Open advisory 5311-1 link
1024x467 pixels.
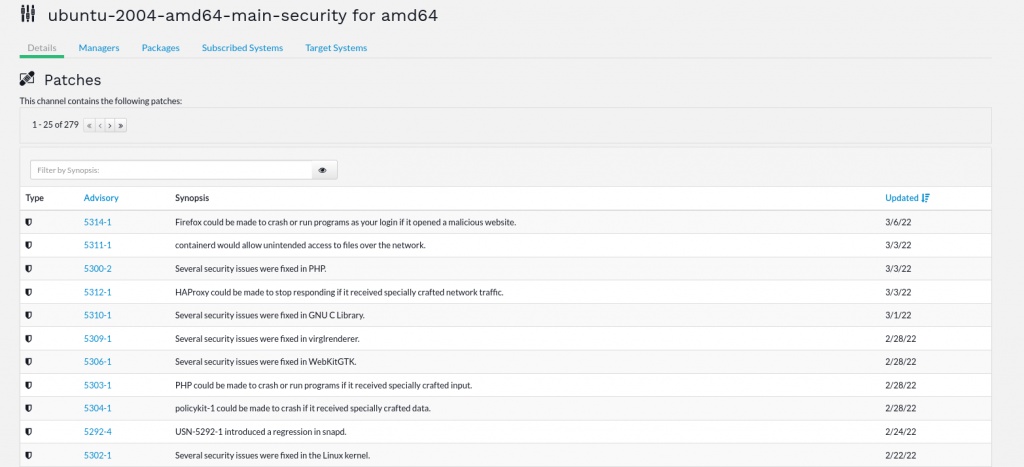click(97, 245)
